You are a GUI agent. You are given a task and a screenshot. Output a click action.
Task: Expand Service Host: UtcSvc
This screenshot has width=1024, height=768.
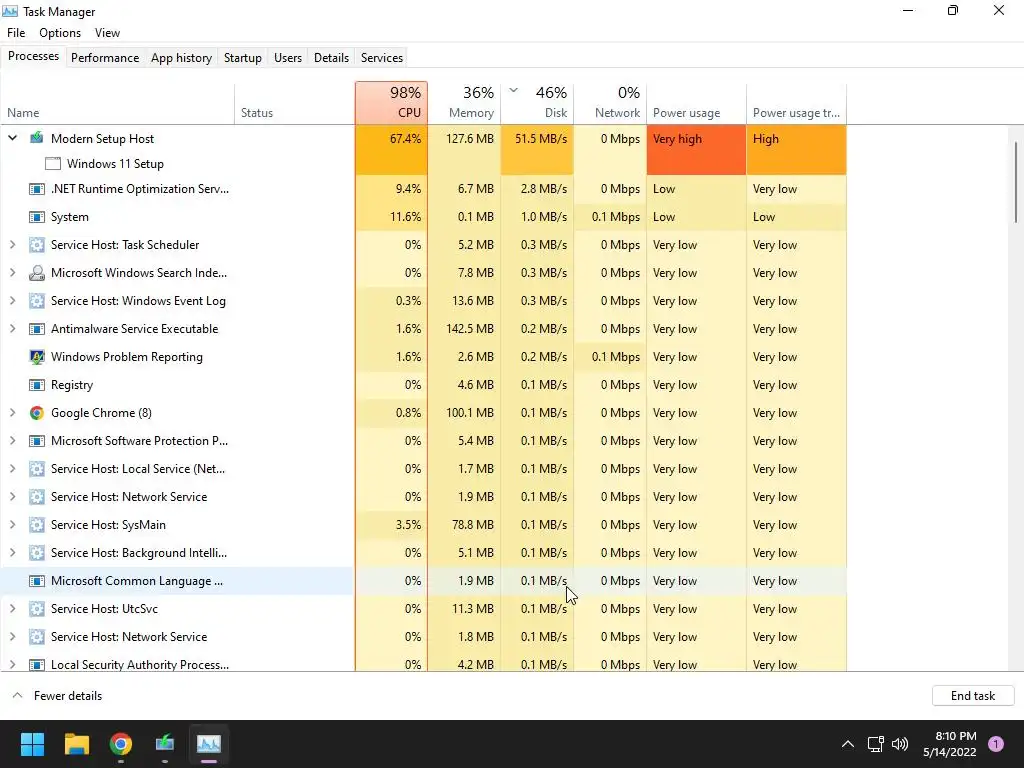(12, 609)
